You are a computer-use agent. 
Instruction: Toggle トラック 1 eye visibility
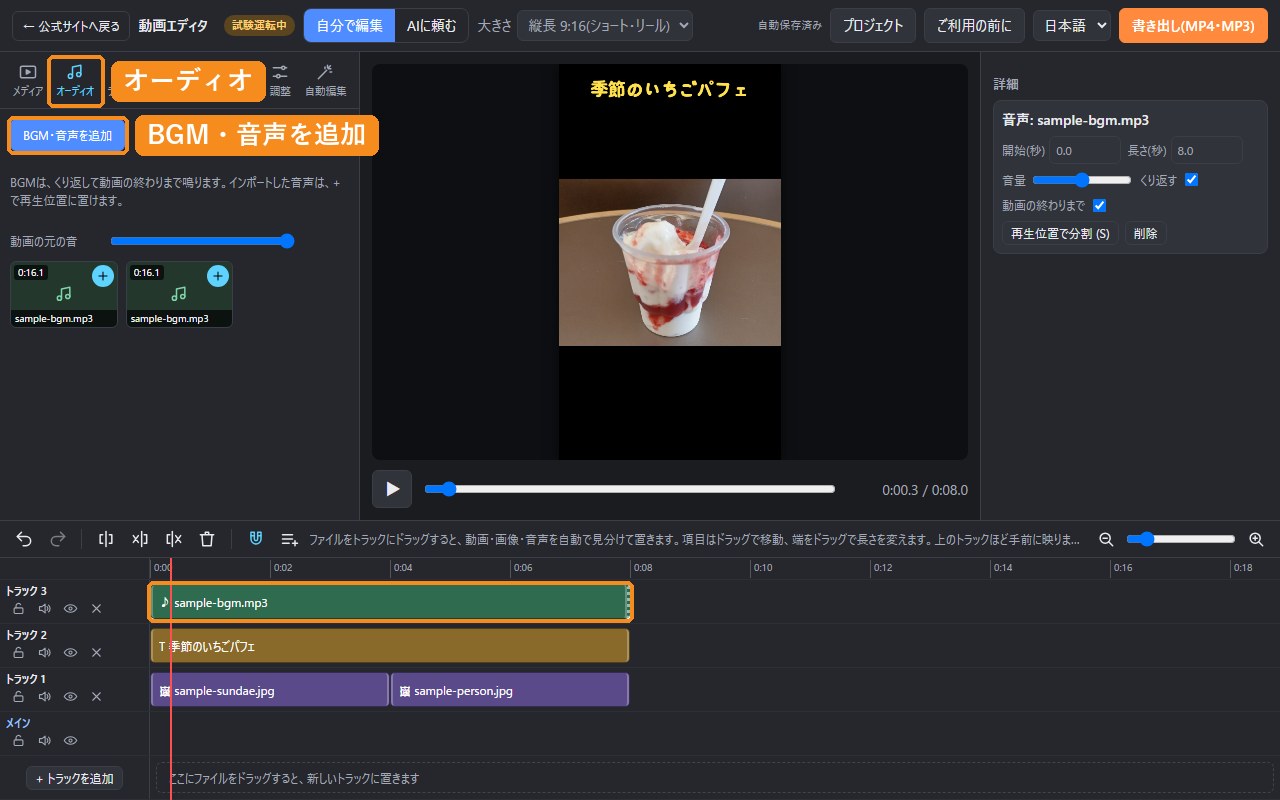pos(70,696)
